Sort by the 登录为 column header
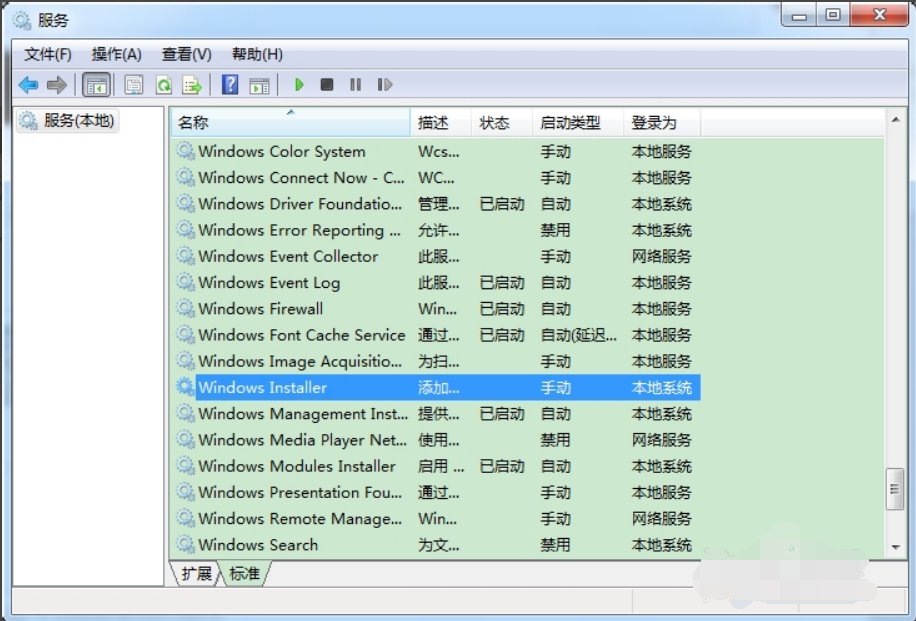 [x=661, y=122]
